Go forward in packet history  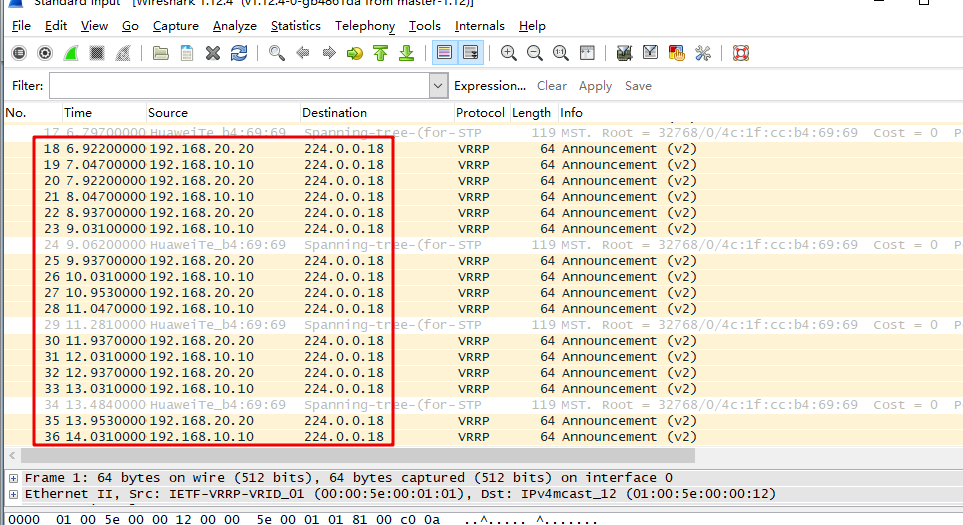coord(329,53)
